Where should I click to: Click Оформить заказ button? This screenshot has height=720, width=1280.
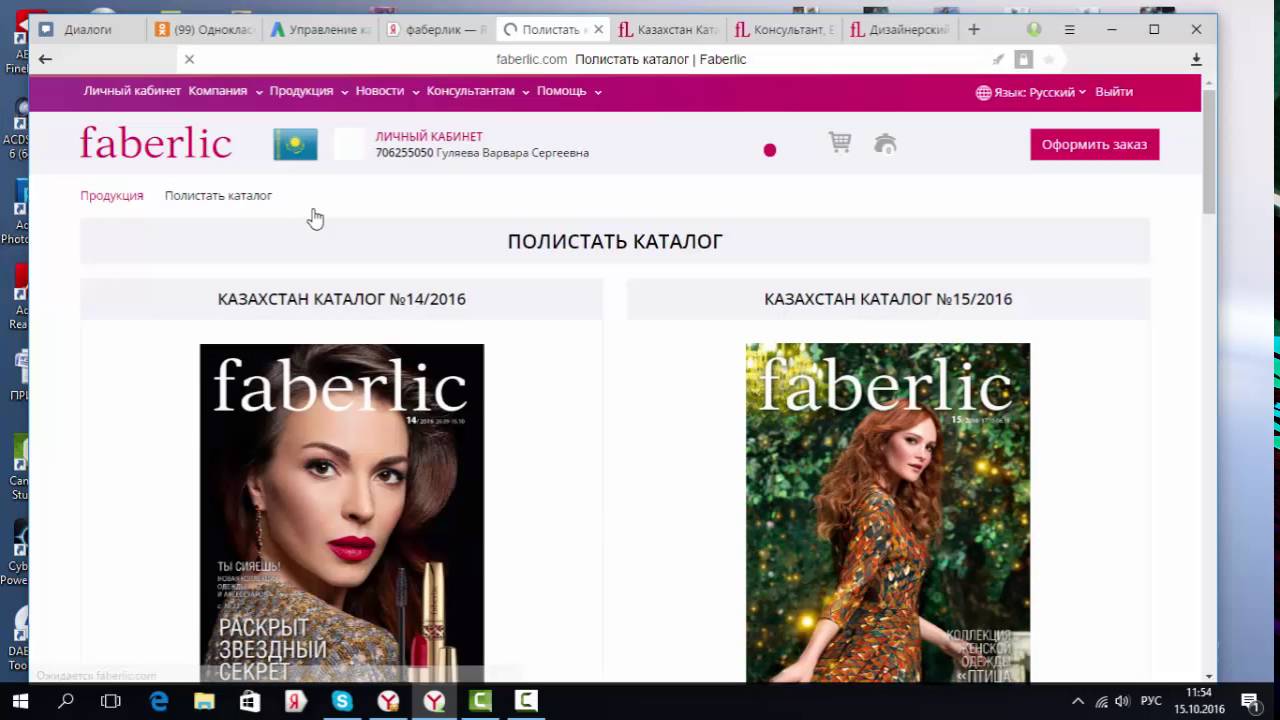(x=1095, y=144)
